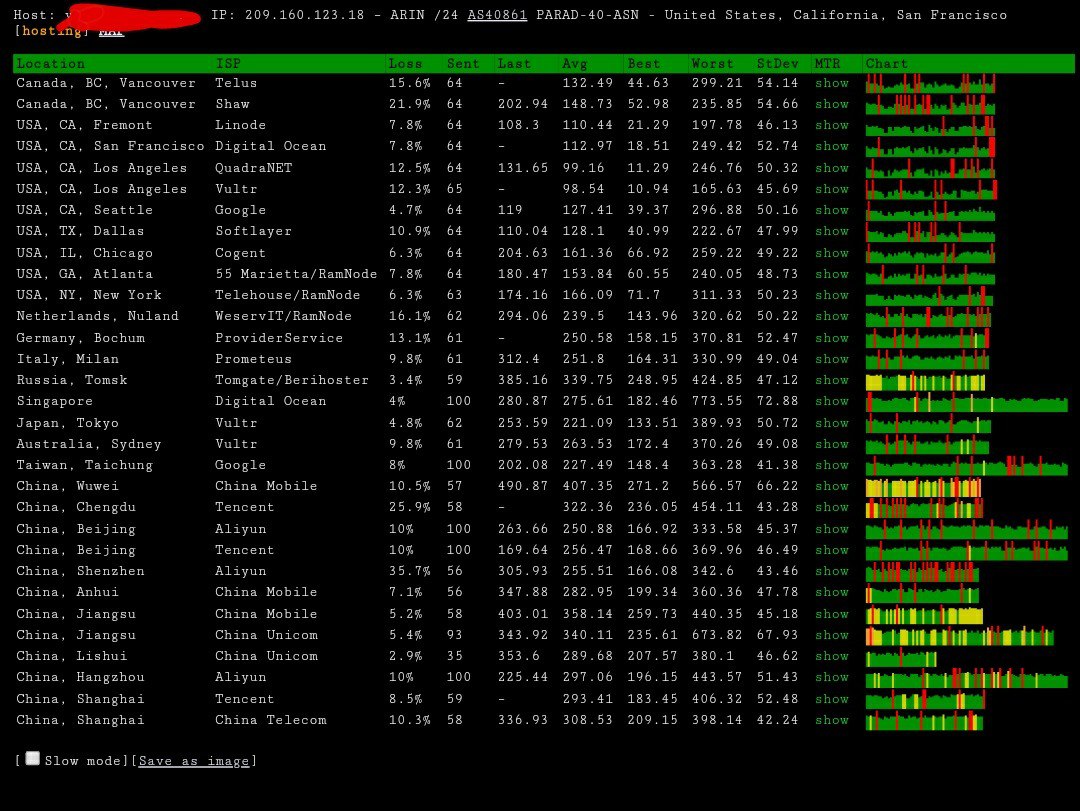Open the AS40861 network link
Viewport: 1080px width, 811px height.
pyautogui.click(x=497, y=15)
